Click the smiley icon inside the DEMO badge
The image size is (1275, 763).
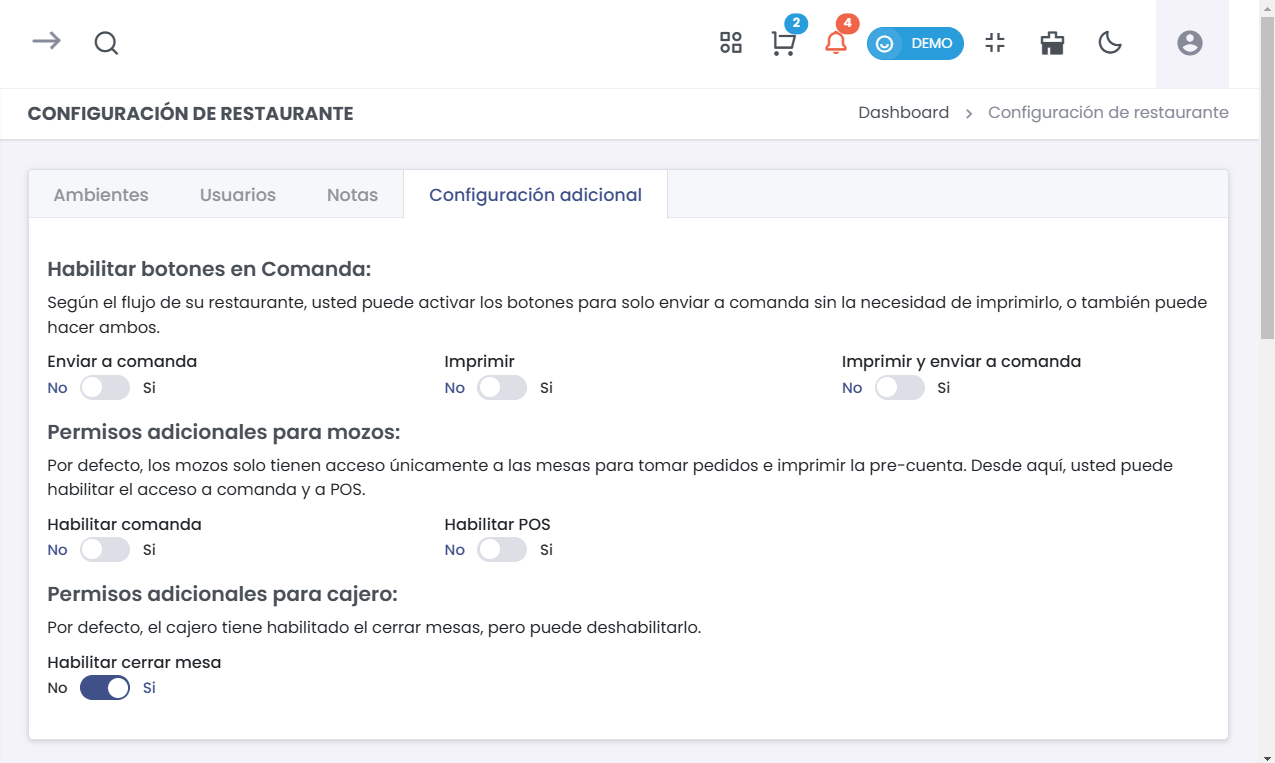pos(884,43)
